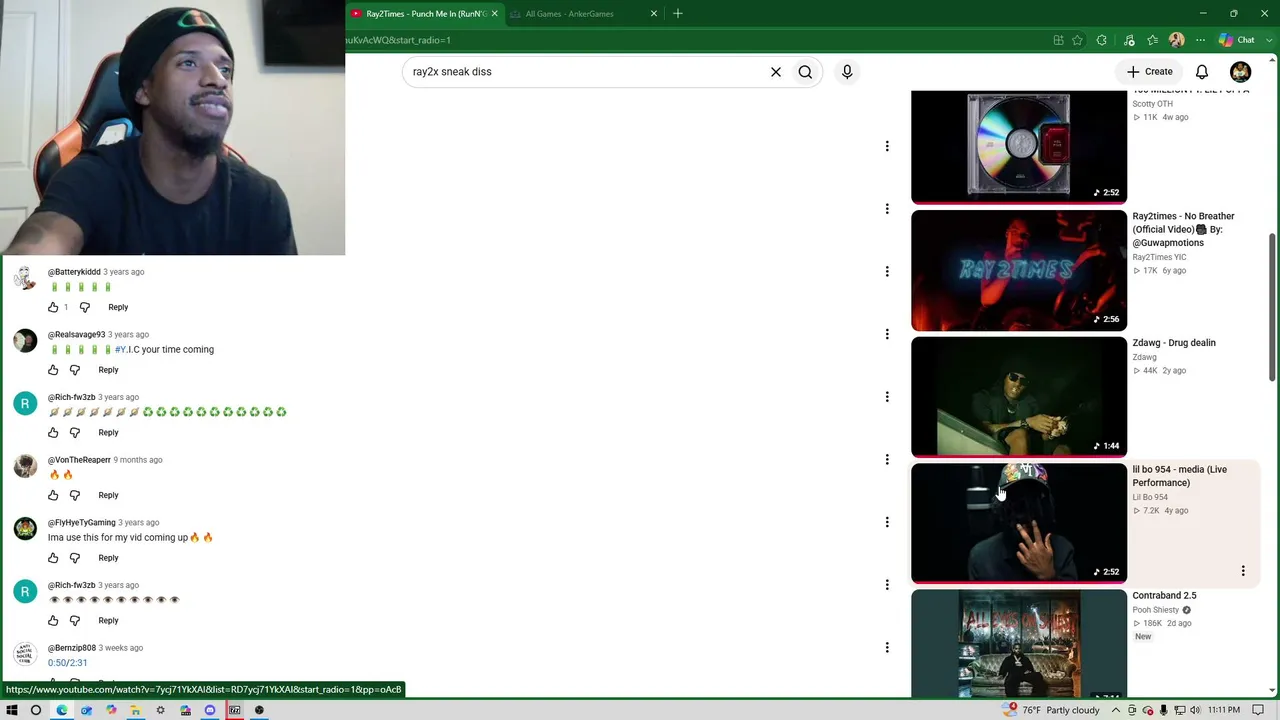Reply to @Batterykiddd's comment
The height and width of the screenshot is (720, 1280).
click(118, 307)
